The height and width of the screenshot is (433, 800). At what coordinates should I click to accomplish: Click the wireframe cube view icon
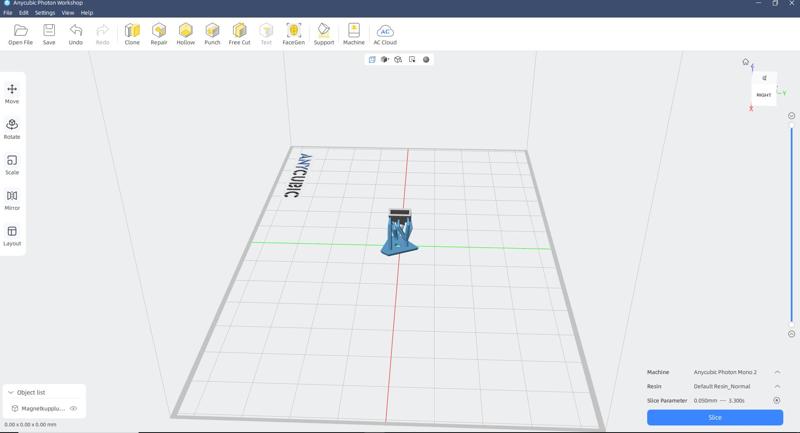click(x=398, y=60)
